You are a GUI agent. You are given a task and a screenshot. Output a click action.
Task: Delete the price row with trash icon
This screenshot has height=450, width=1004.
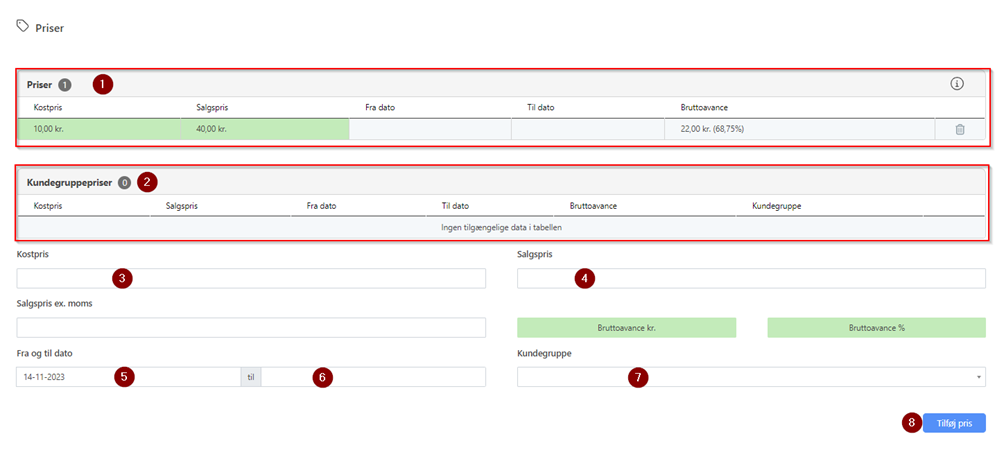959,129
